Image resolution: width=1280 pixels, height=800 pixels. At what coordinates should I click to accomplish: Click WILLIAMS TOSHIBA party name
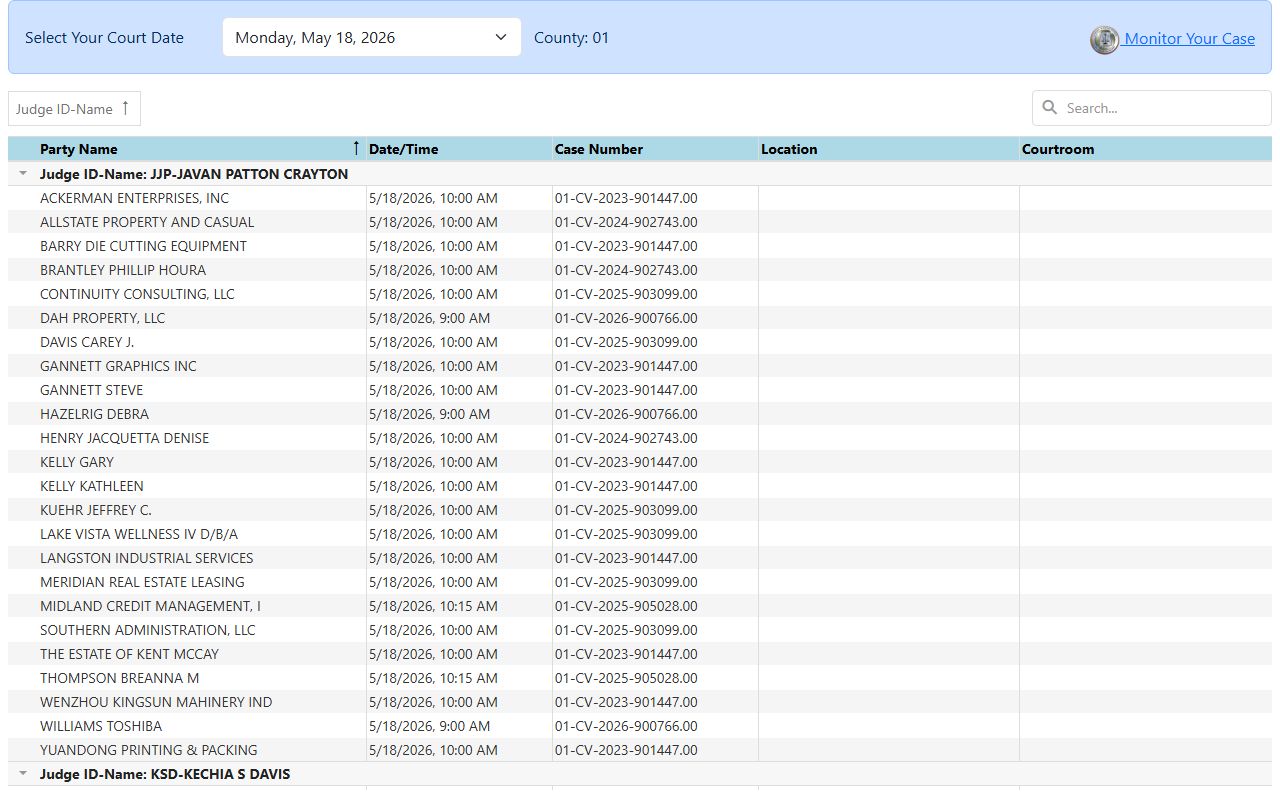pyautogui.click(x=101, y=726)
